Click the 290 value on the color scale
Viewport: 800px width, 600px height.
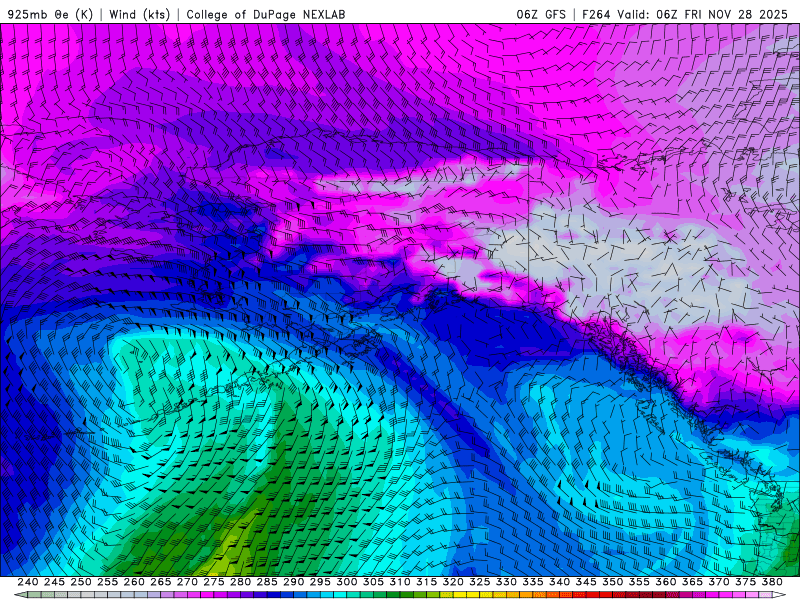[293, 582]
